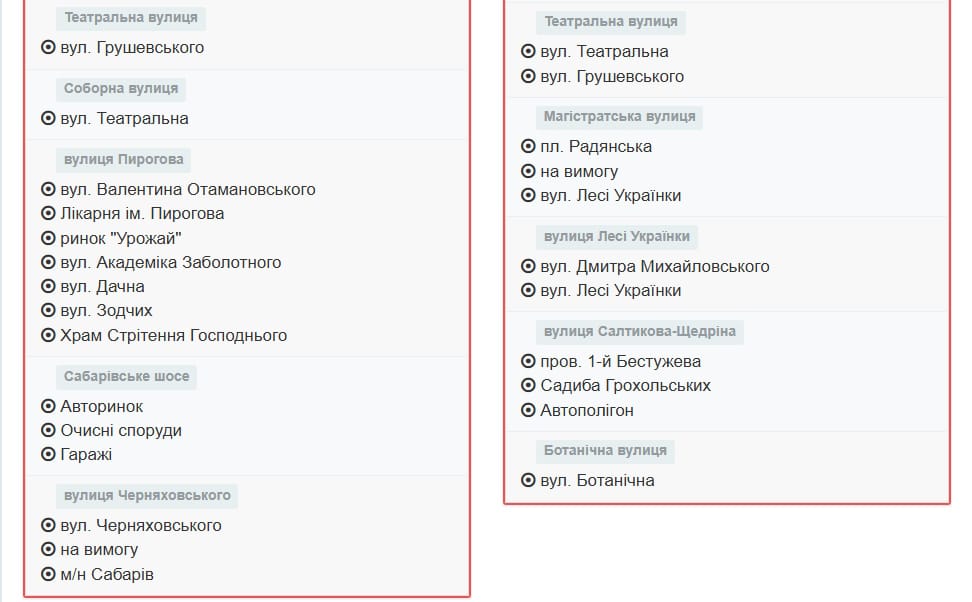Open the вулиця Салтикова-Щедріна header
Screen dimensions: 972x602
click(642, 332)
